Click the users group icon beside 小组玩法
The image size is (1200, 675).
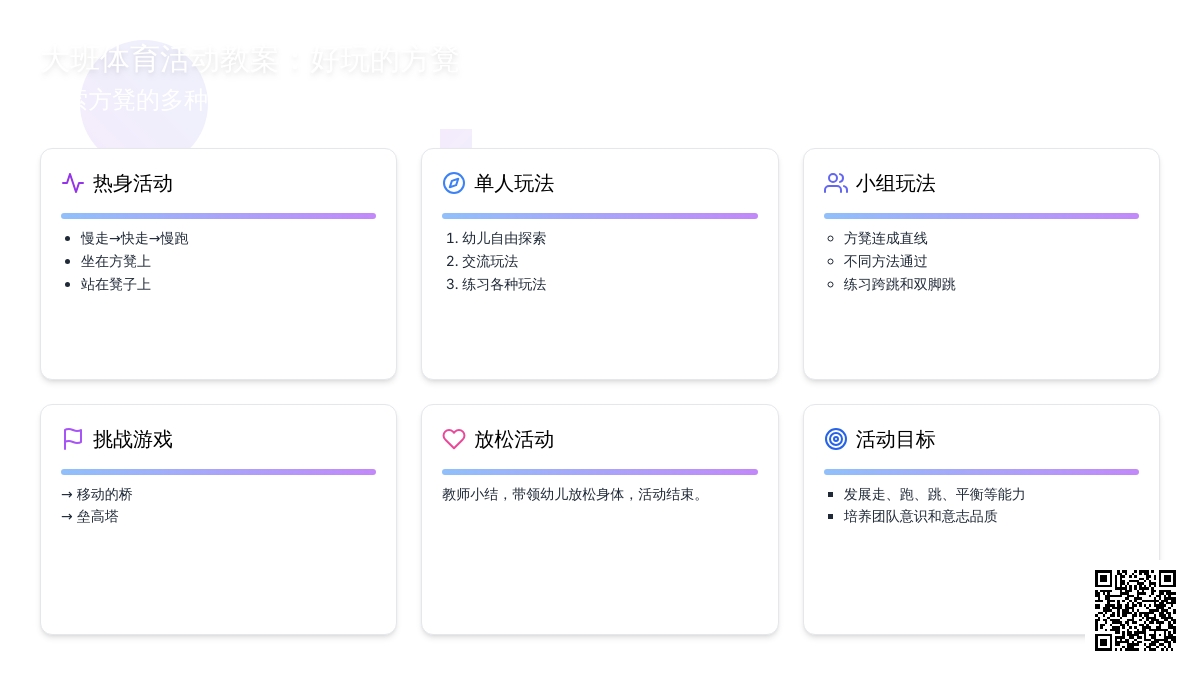tap(836, 183)
